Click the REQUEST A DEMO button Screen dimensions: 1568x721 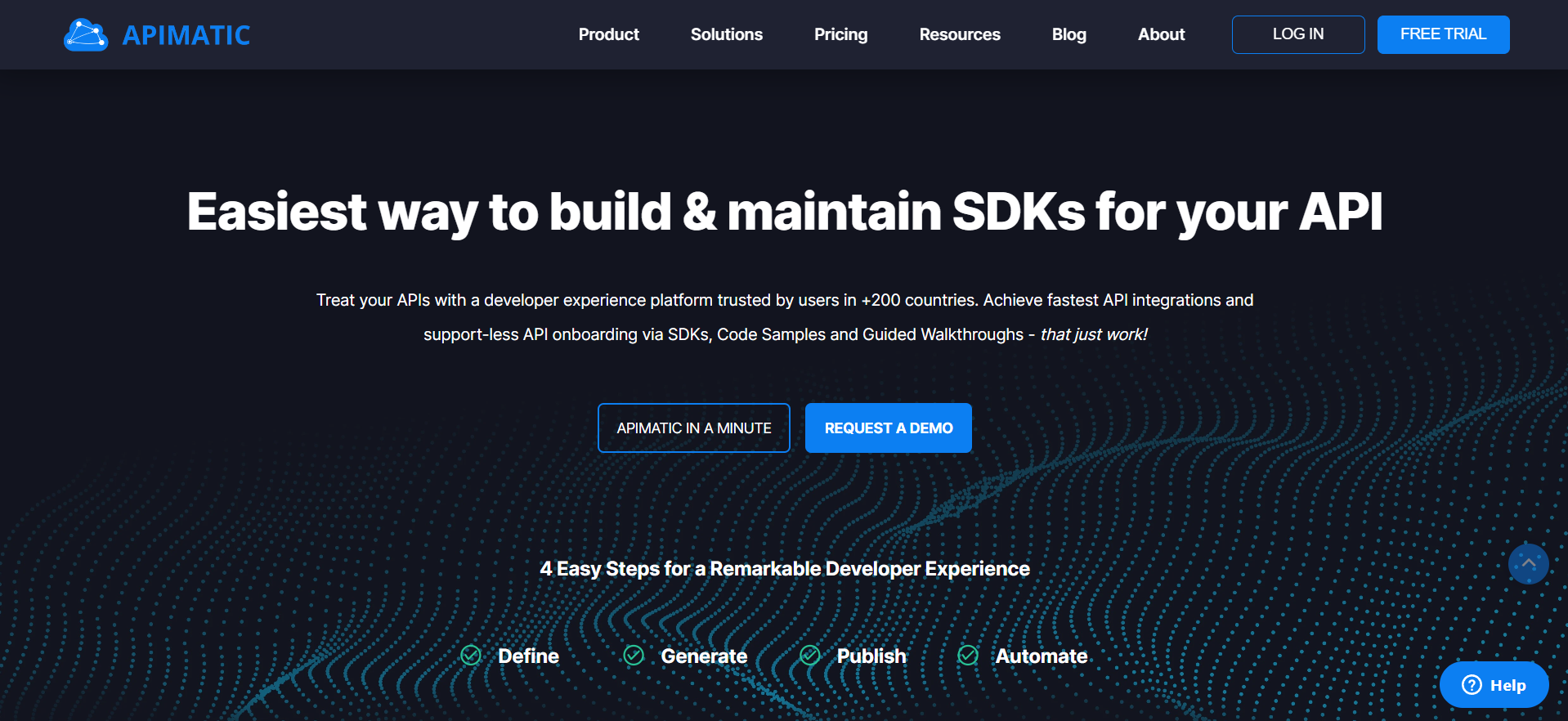pos(888,428)
